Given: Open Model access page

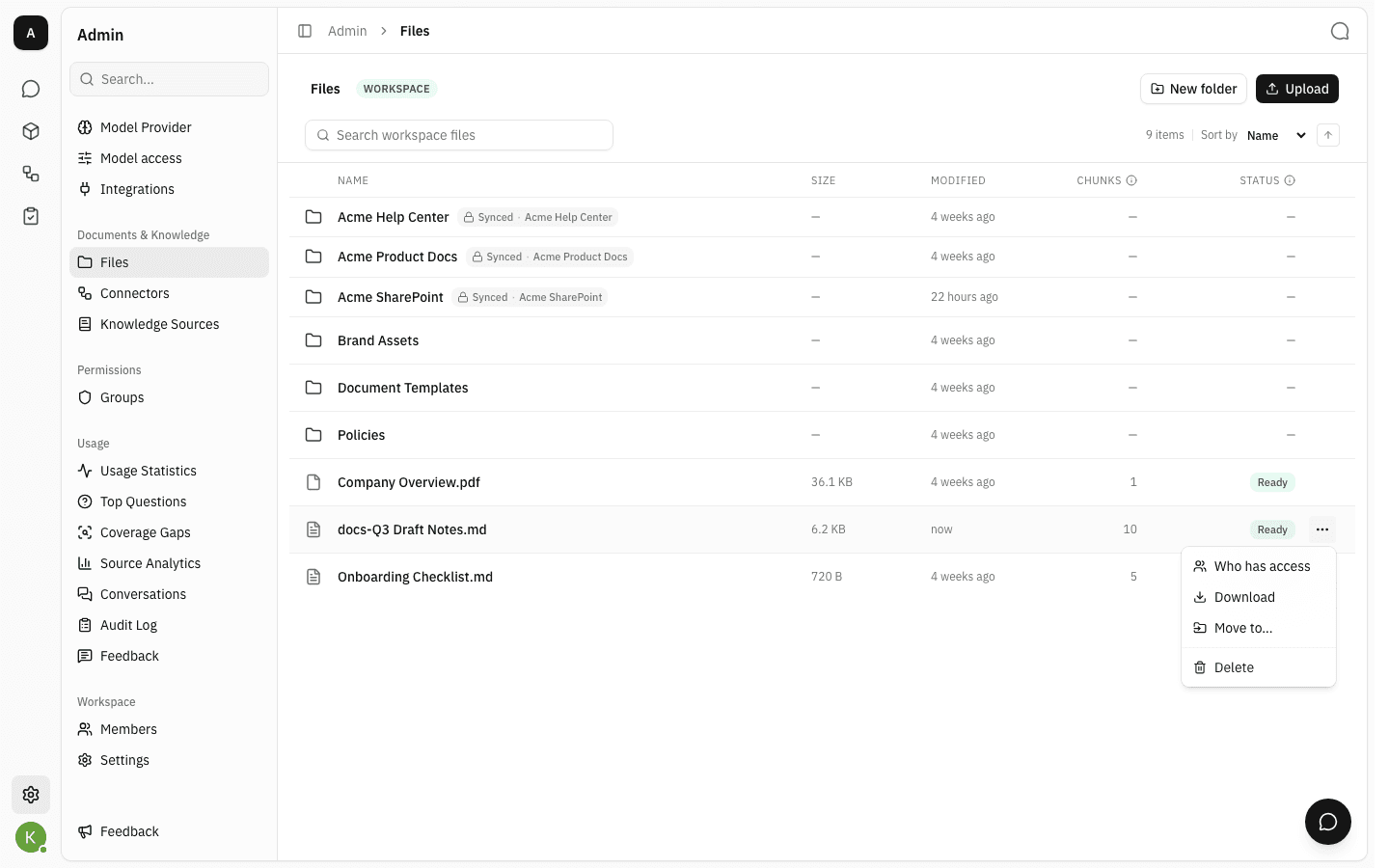Looking at the screenshot, I should [x=169, y=158].
